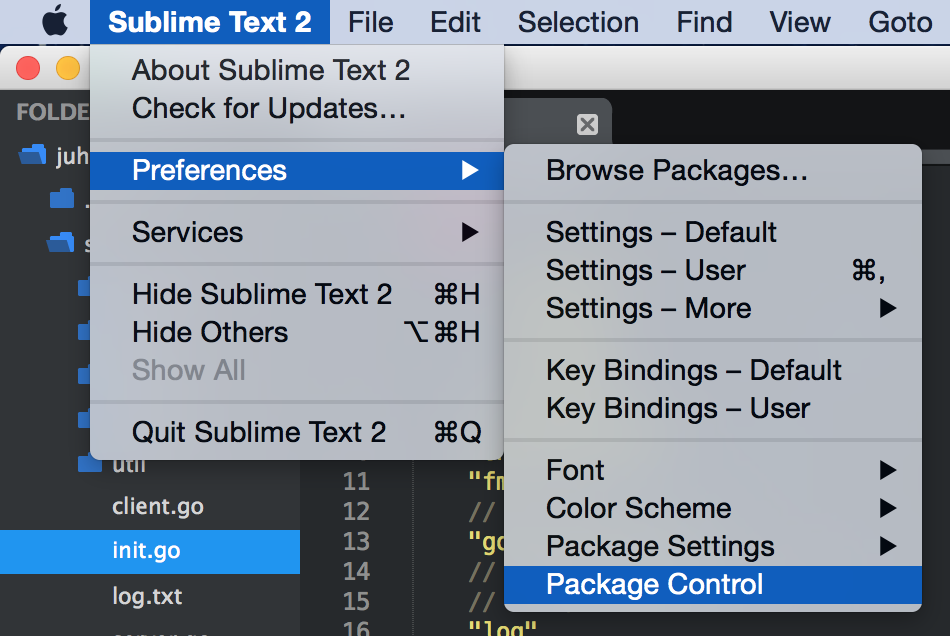The image size is (950, 636).
Task: Choose Check for Updates…
Action: coord(268,108)
